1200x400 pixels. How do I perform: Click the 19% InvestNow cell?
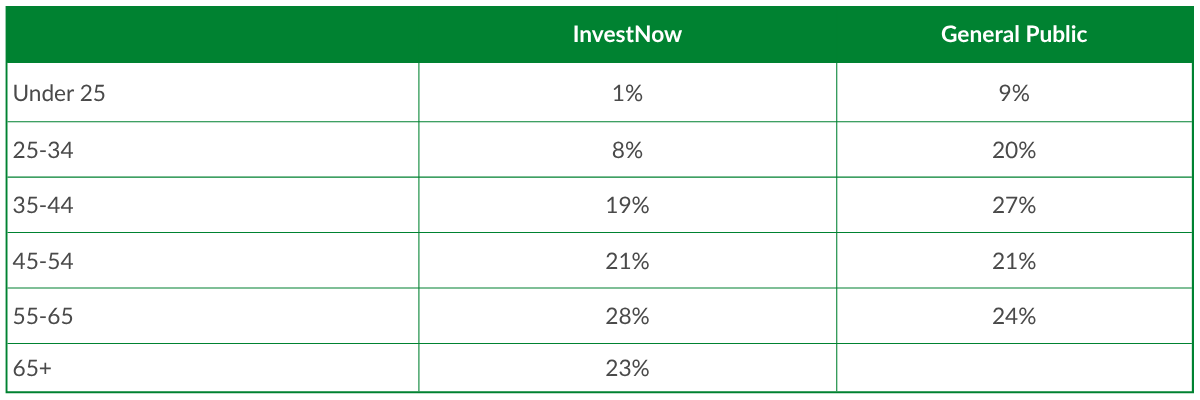coord(627,206)
